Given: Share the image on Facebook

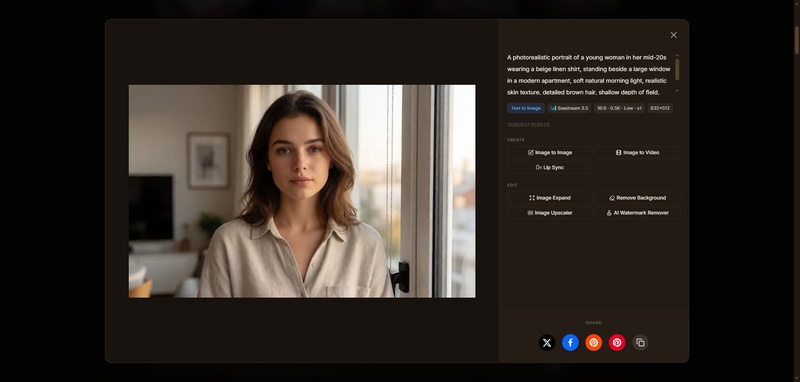Looking at the screenshot, I should 570,343.
